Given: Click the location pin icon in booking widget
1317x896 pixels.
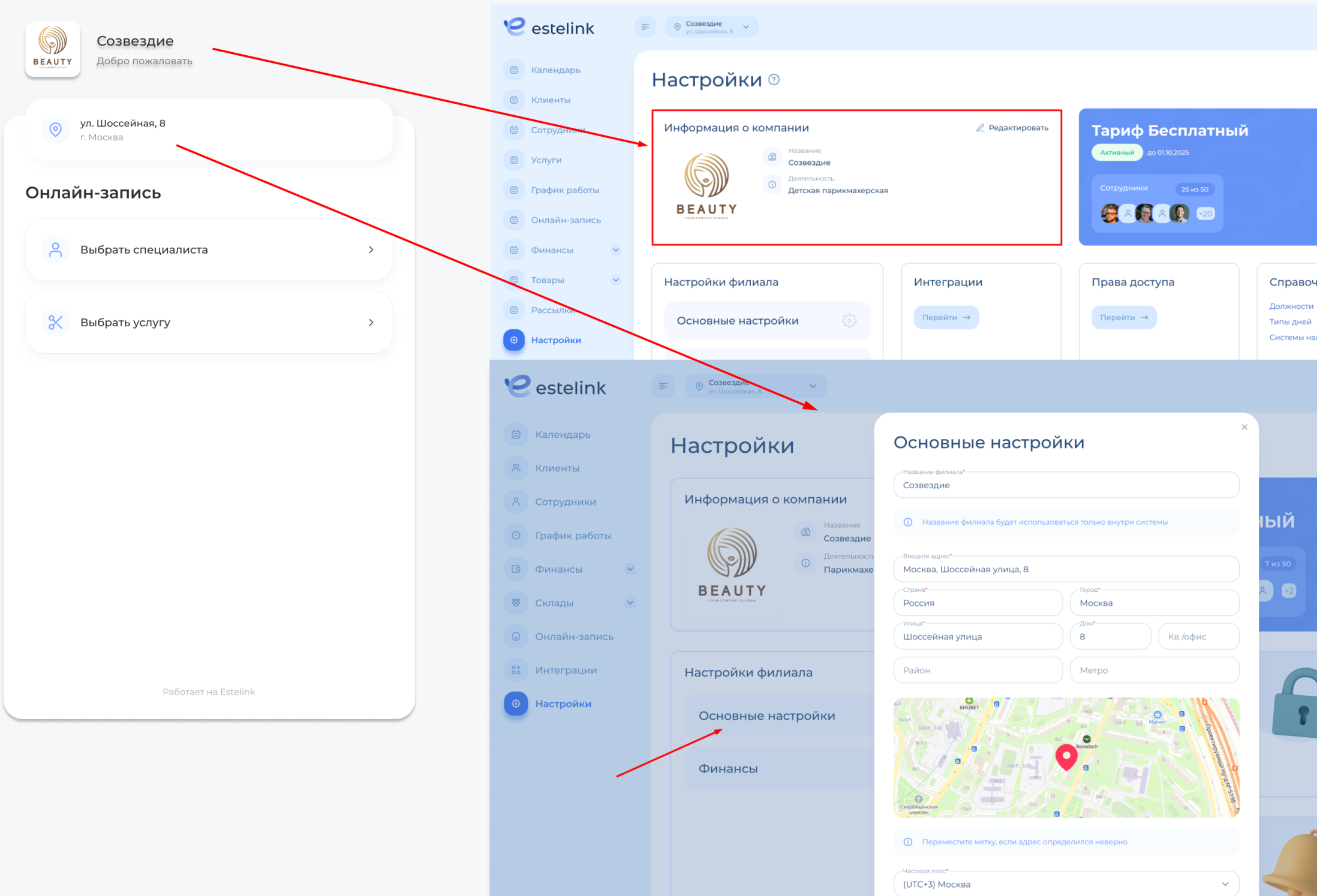Looking at the screenshot, I should 55,130.
